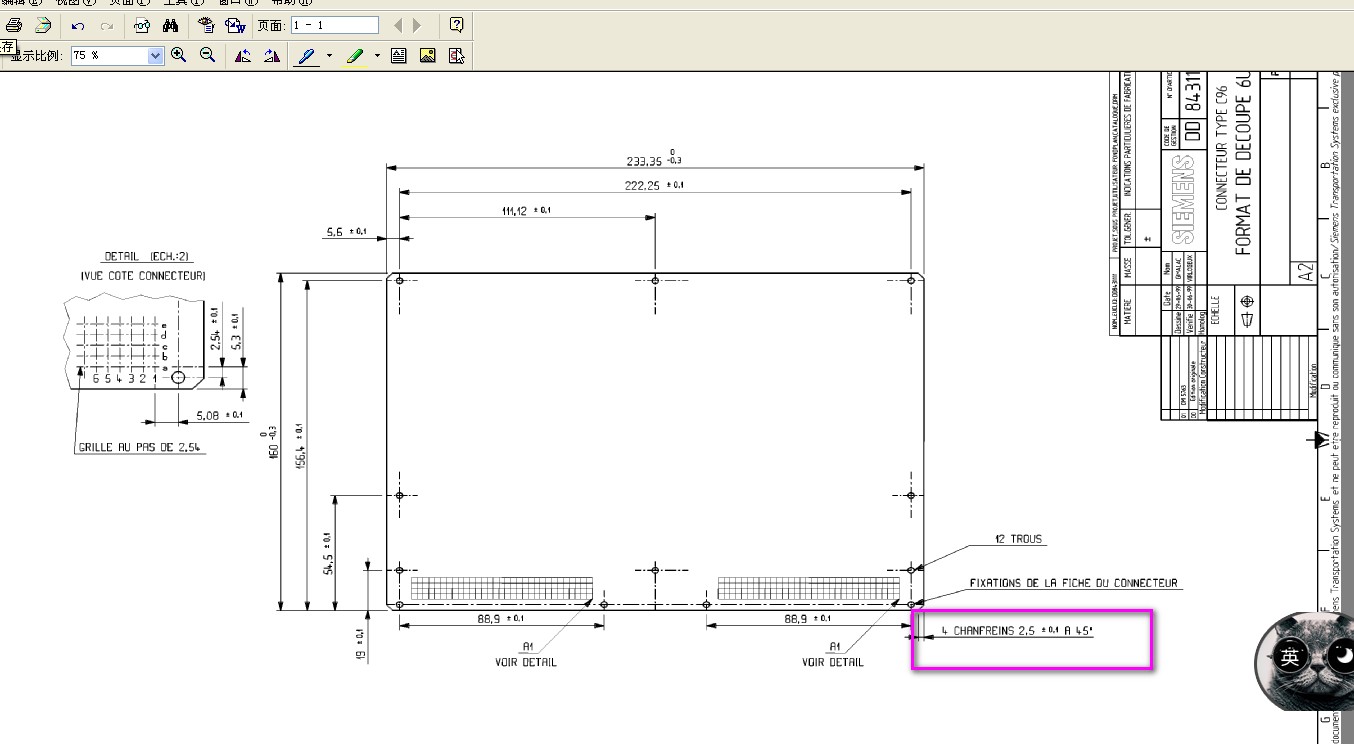Rotate the page right
Screen dimensions: 1354x744
click(271, 56)
